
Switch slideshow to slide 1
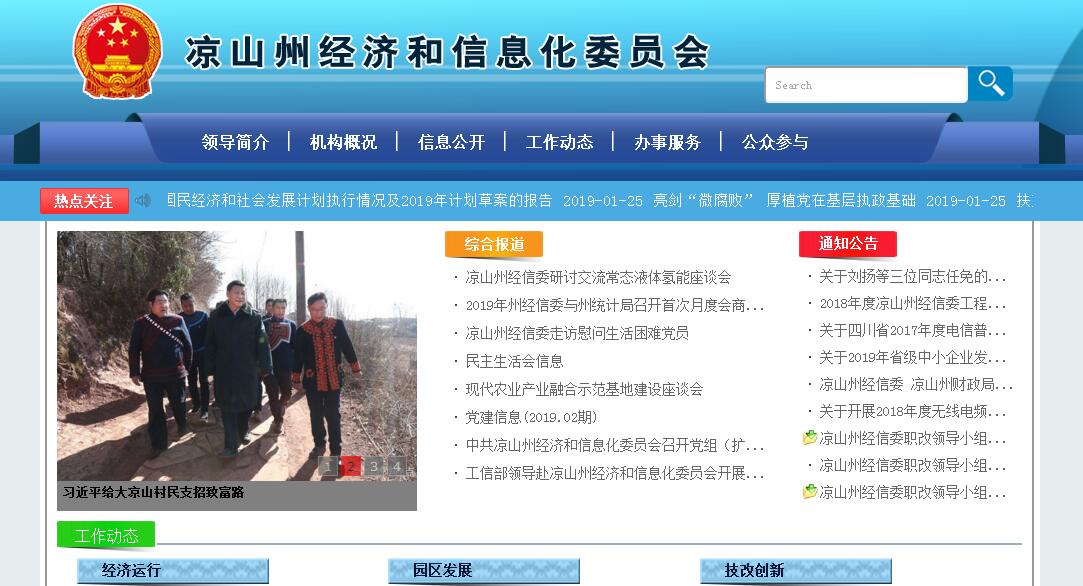[328, 466]
